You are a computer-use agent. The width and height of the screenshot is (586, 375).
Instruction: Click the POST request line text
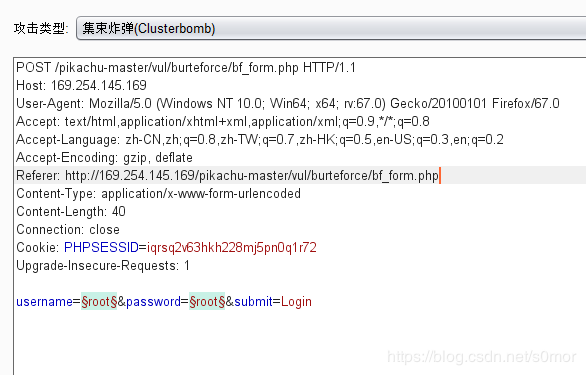(186, 68)
